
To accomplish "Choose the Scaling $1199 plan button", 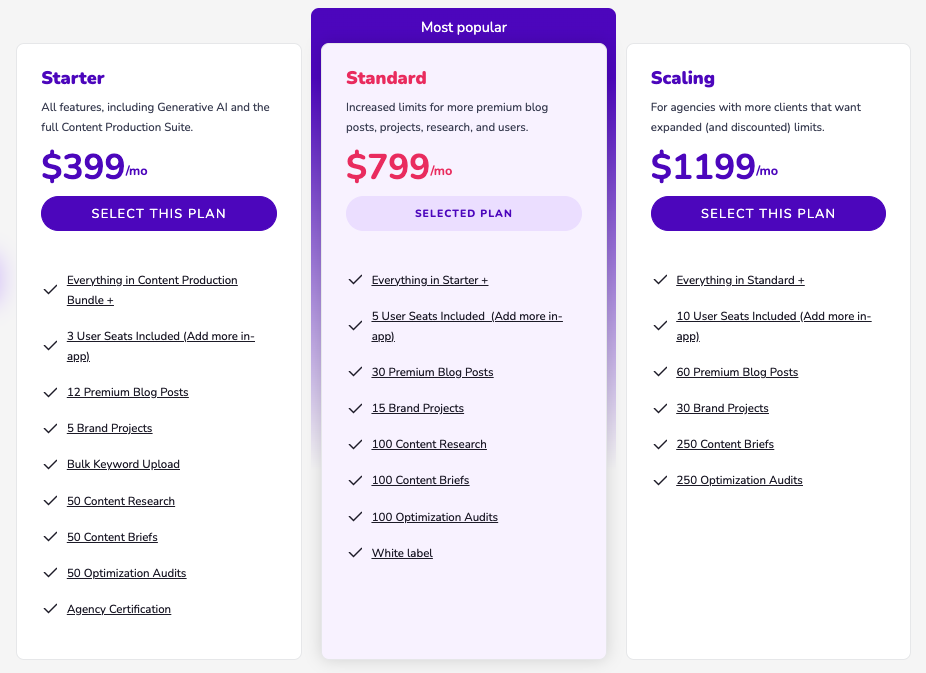I will pos(768,213).
